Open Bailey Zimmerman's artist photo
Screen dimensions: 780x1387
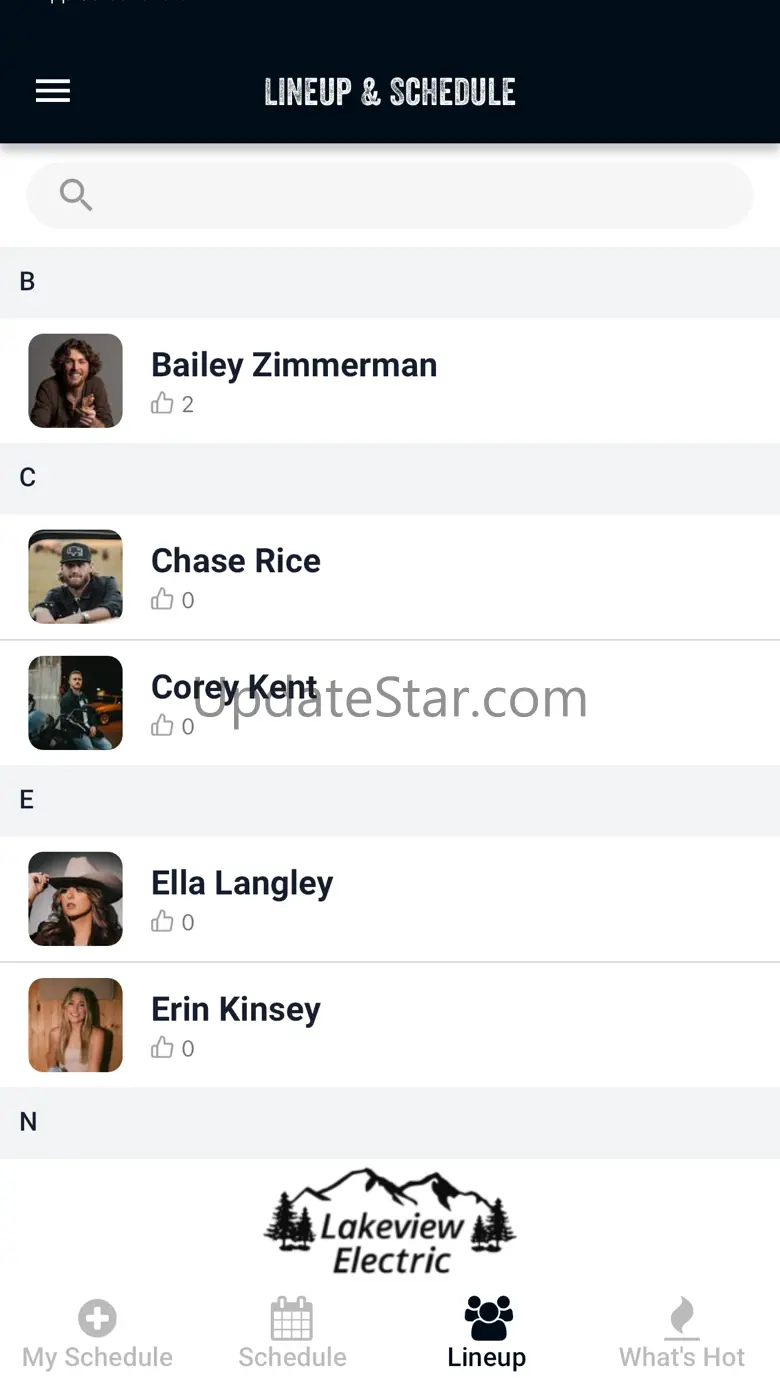tap(75, 380)
